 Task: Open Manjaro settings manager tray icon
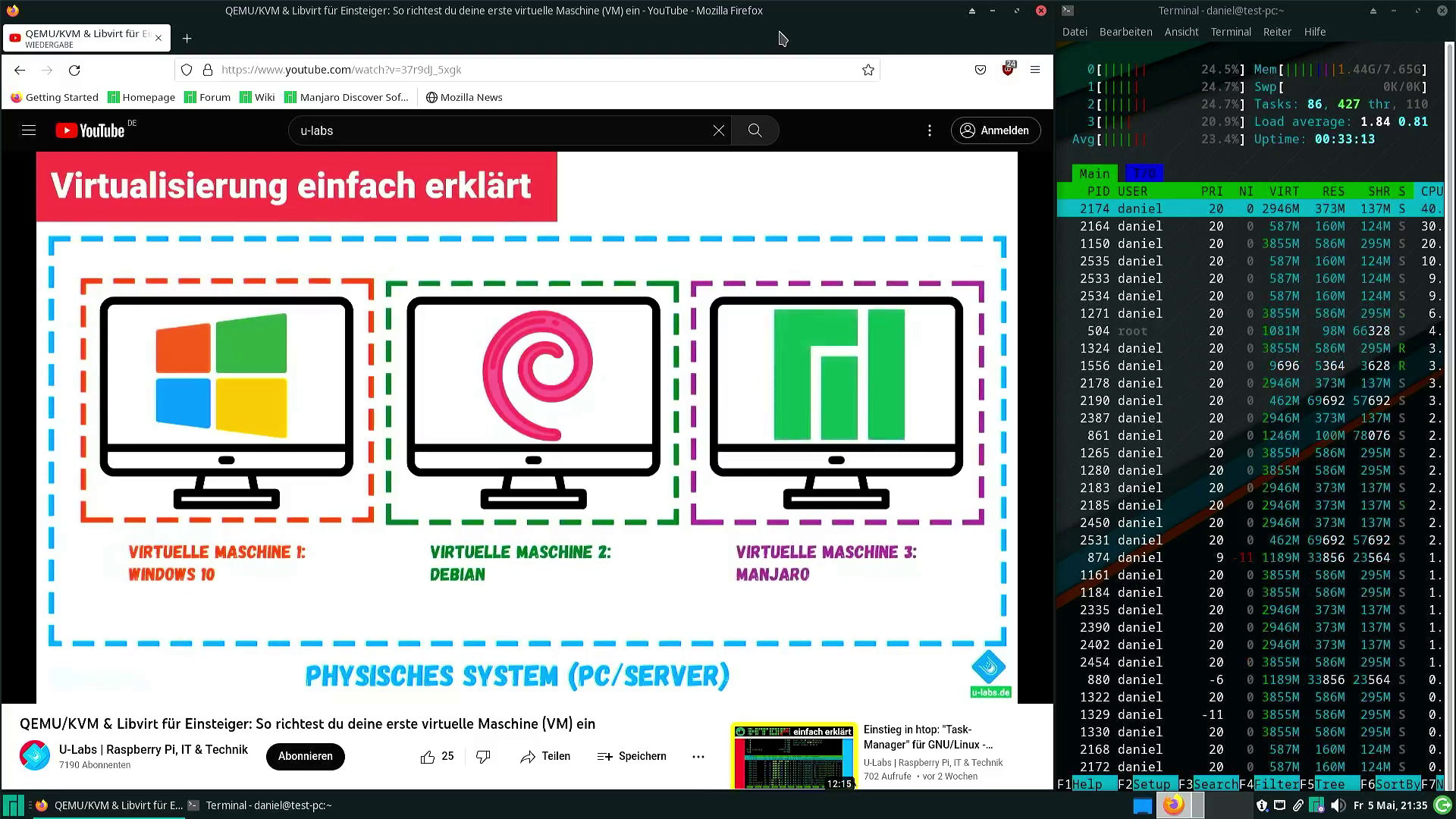(x=1317, y=805)
